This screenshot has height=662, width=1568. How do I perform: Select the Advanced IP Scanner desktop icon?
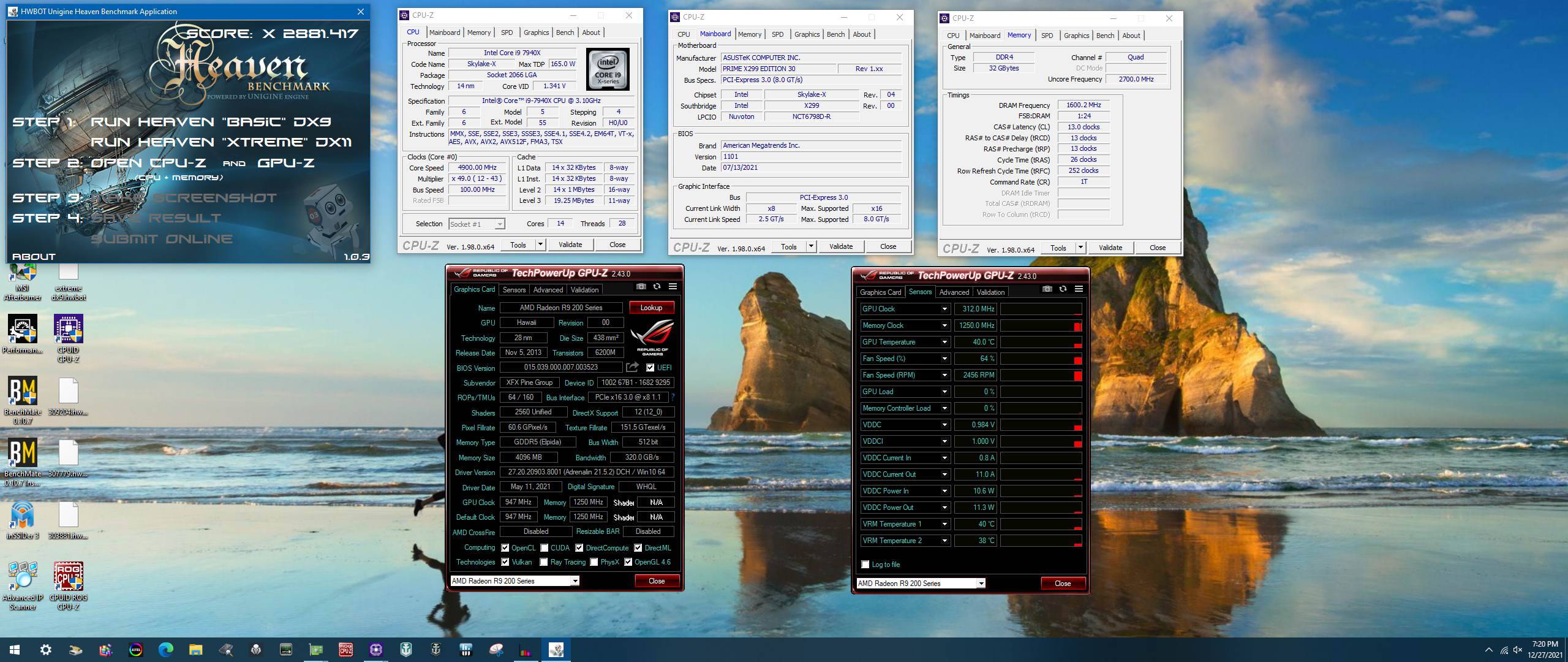point(23,586)
